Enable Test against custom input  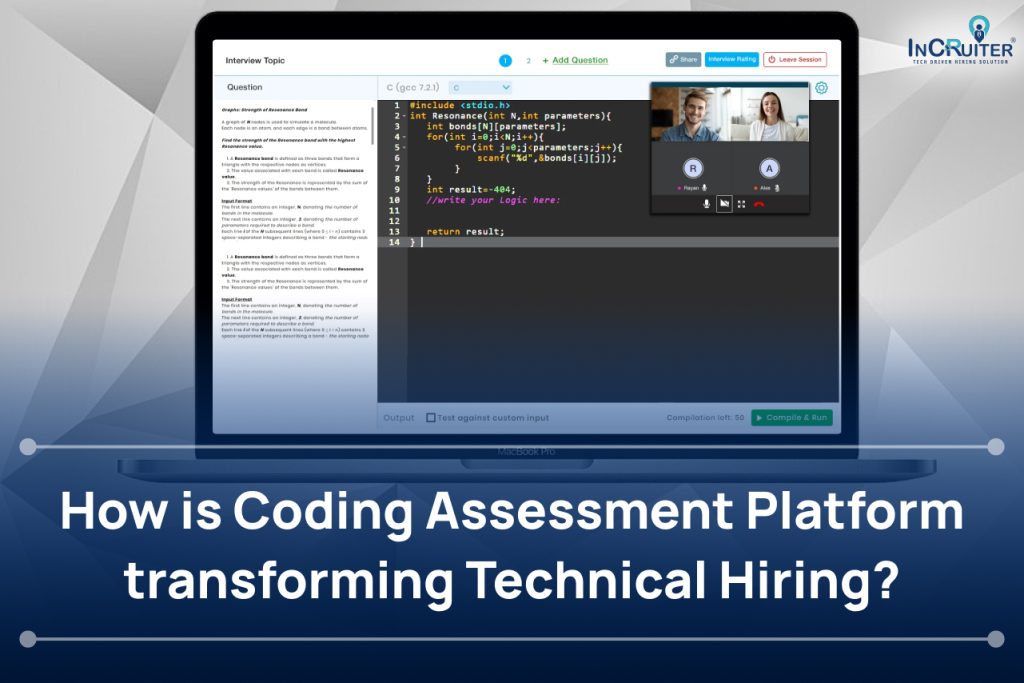click(430, 417)
